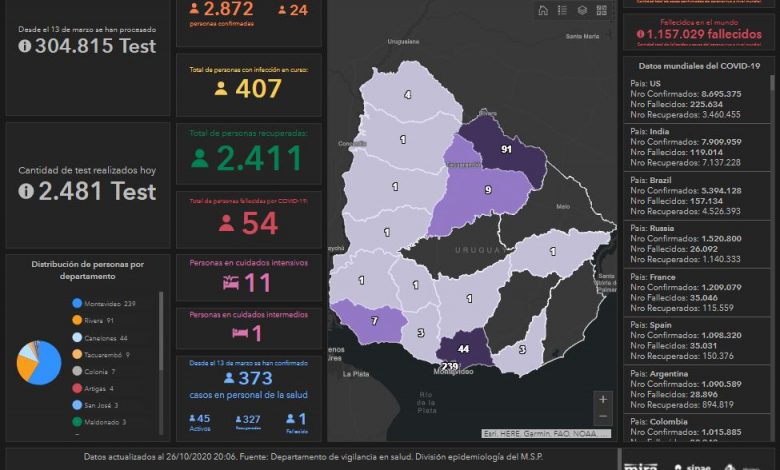Viewport: 780px width, 470px height.
Task: Click the intensive care bed icon
Action: click(x=230, y=284)
